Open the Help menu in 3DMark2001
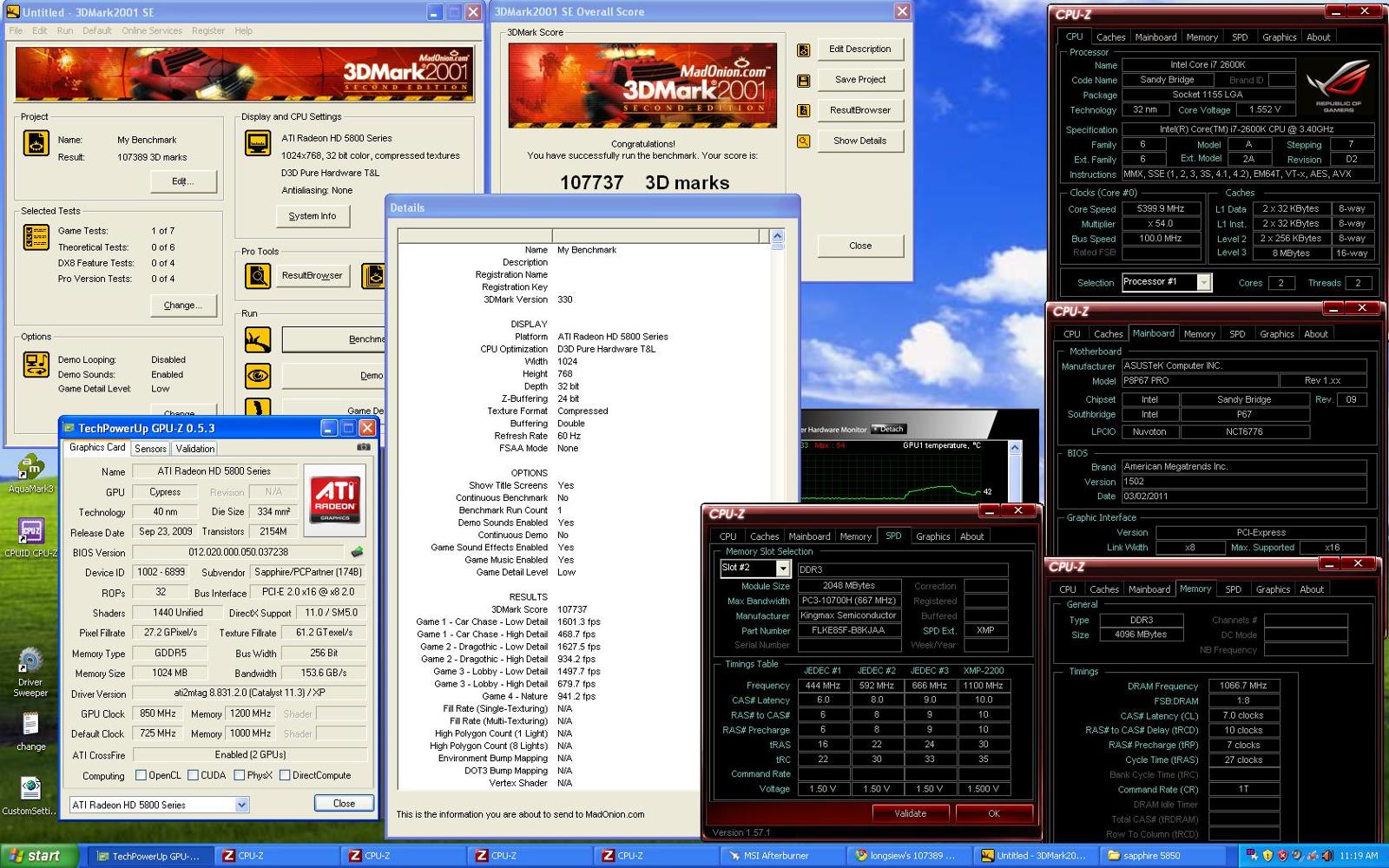This screenshot has width=1389, height=868. 243,30
